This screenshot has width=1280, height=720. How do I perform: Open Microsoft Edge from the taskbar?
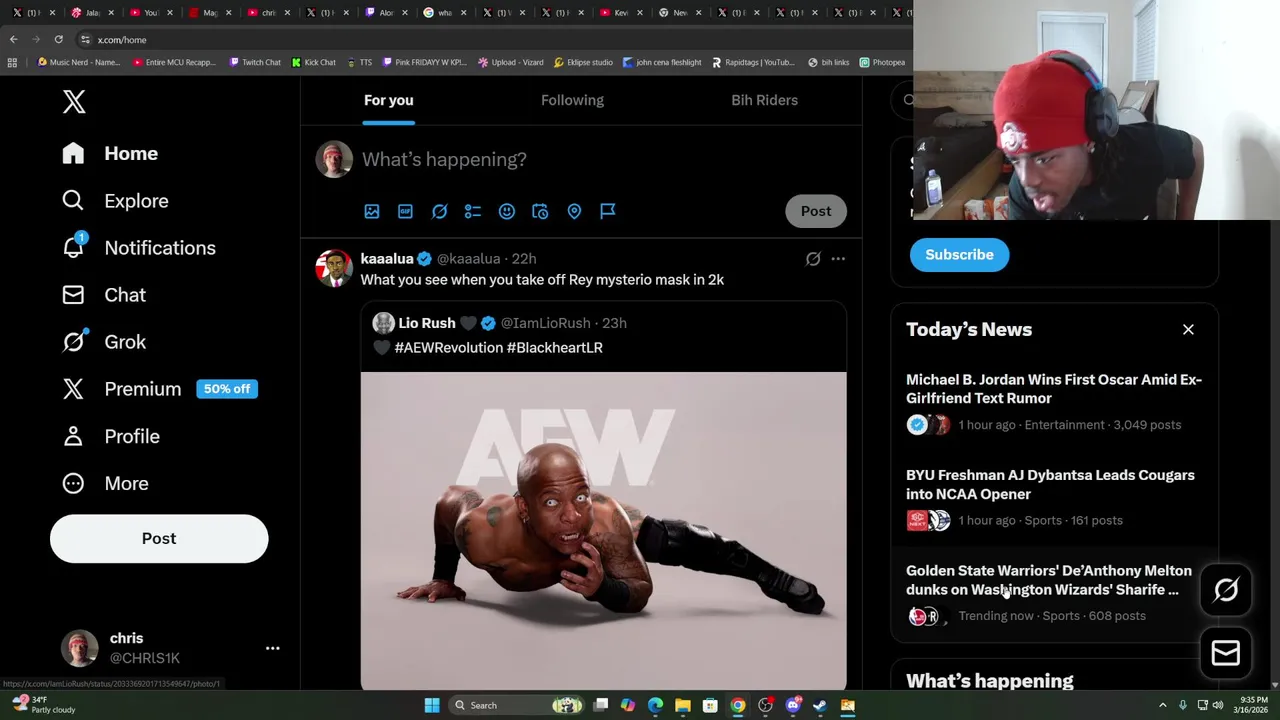(x=655, y=705)
